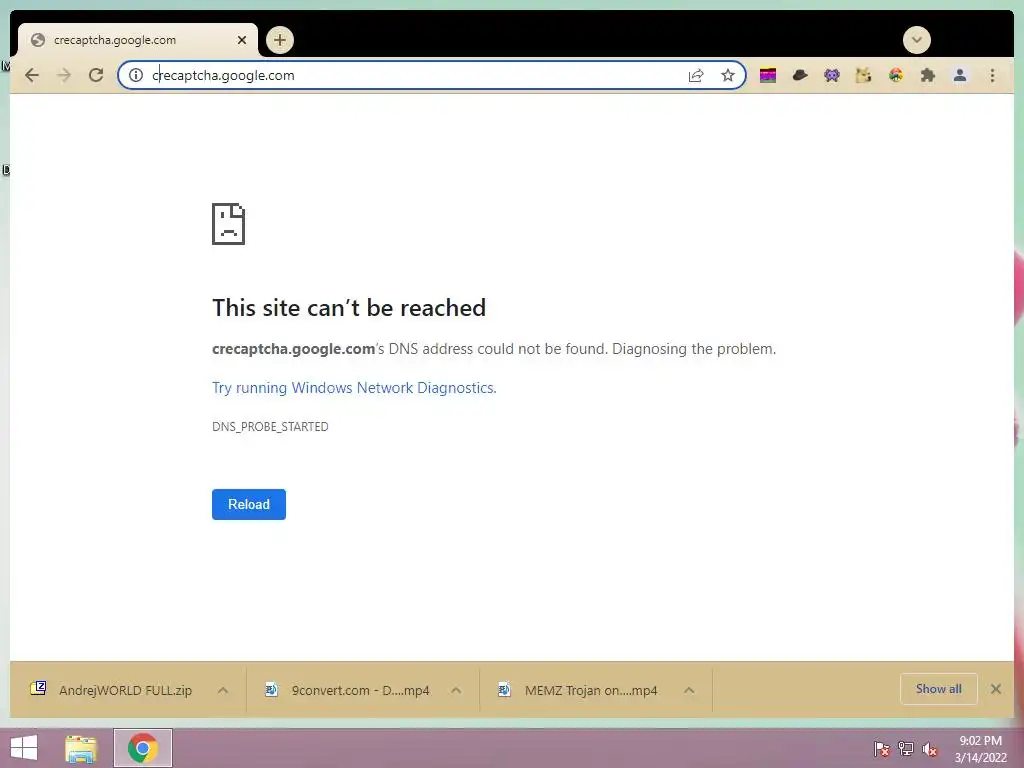Image resolution: width=1024 pixels, height=768 pixels.
Task: Go back to the previous page
Action: [32, 76]
